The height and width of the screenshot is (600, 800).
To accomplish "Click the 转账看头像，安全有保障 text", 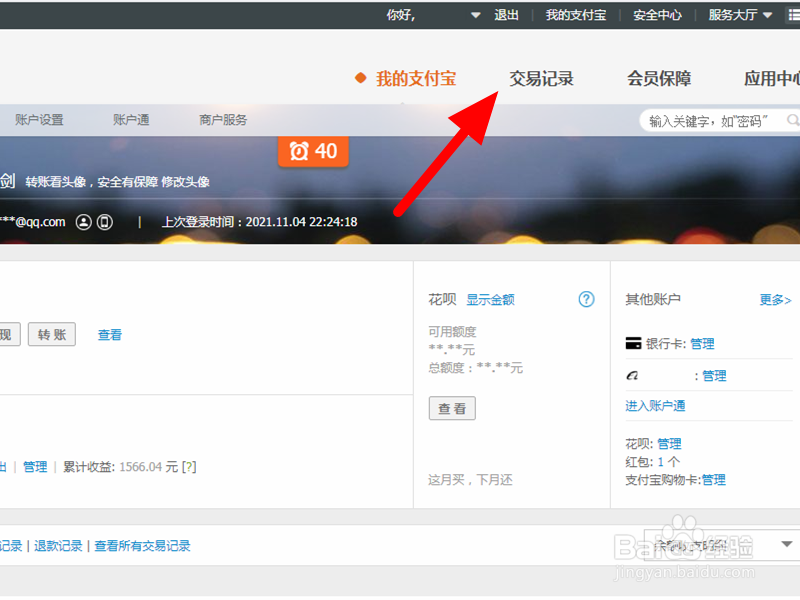I will [x=92, y=182].
